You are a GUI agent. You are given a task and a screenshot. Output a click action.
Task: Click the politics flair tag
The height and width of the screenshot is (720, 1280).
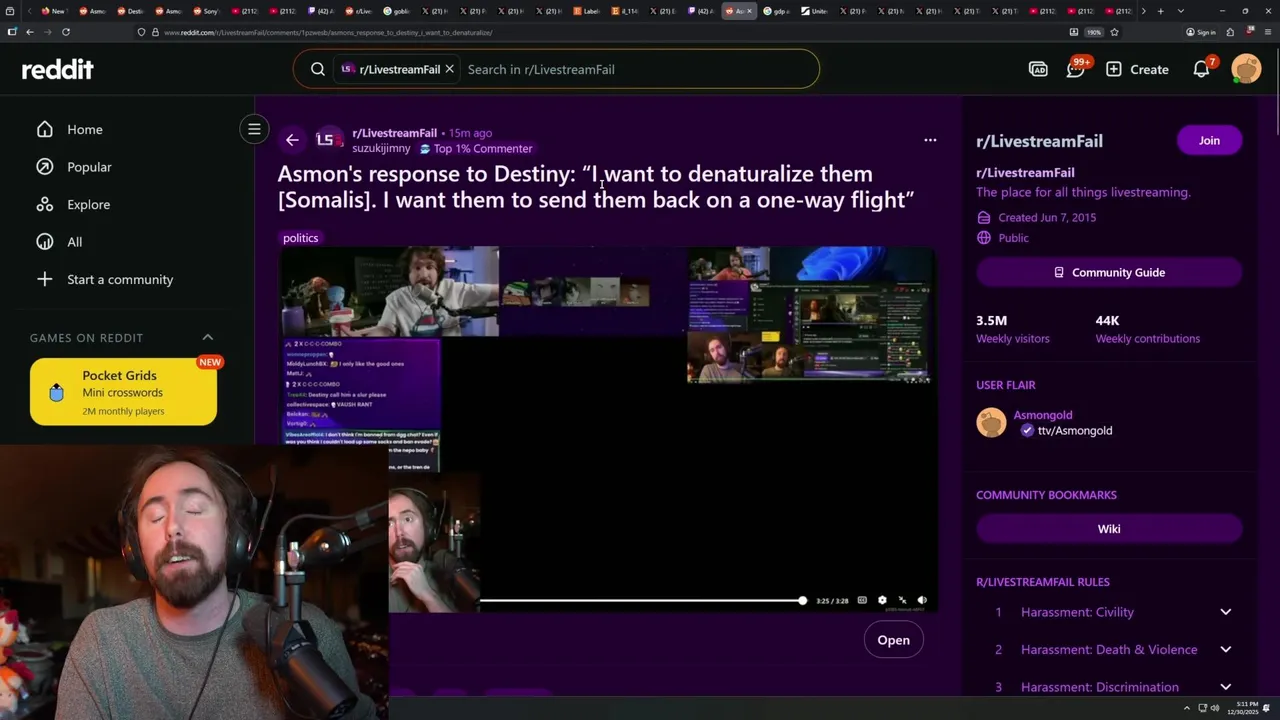300,238
